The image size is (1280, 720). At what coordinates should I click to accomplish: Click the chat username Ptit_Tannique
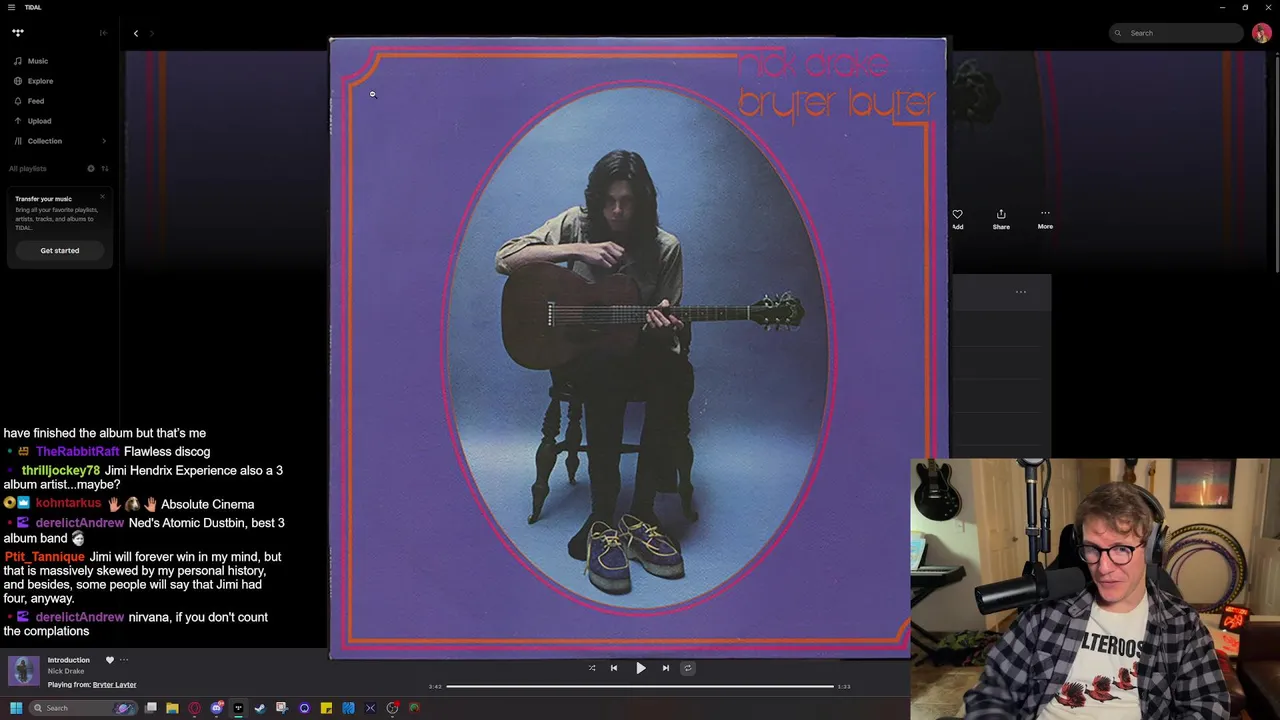tap(44, 557)
